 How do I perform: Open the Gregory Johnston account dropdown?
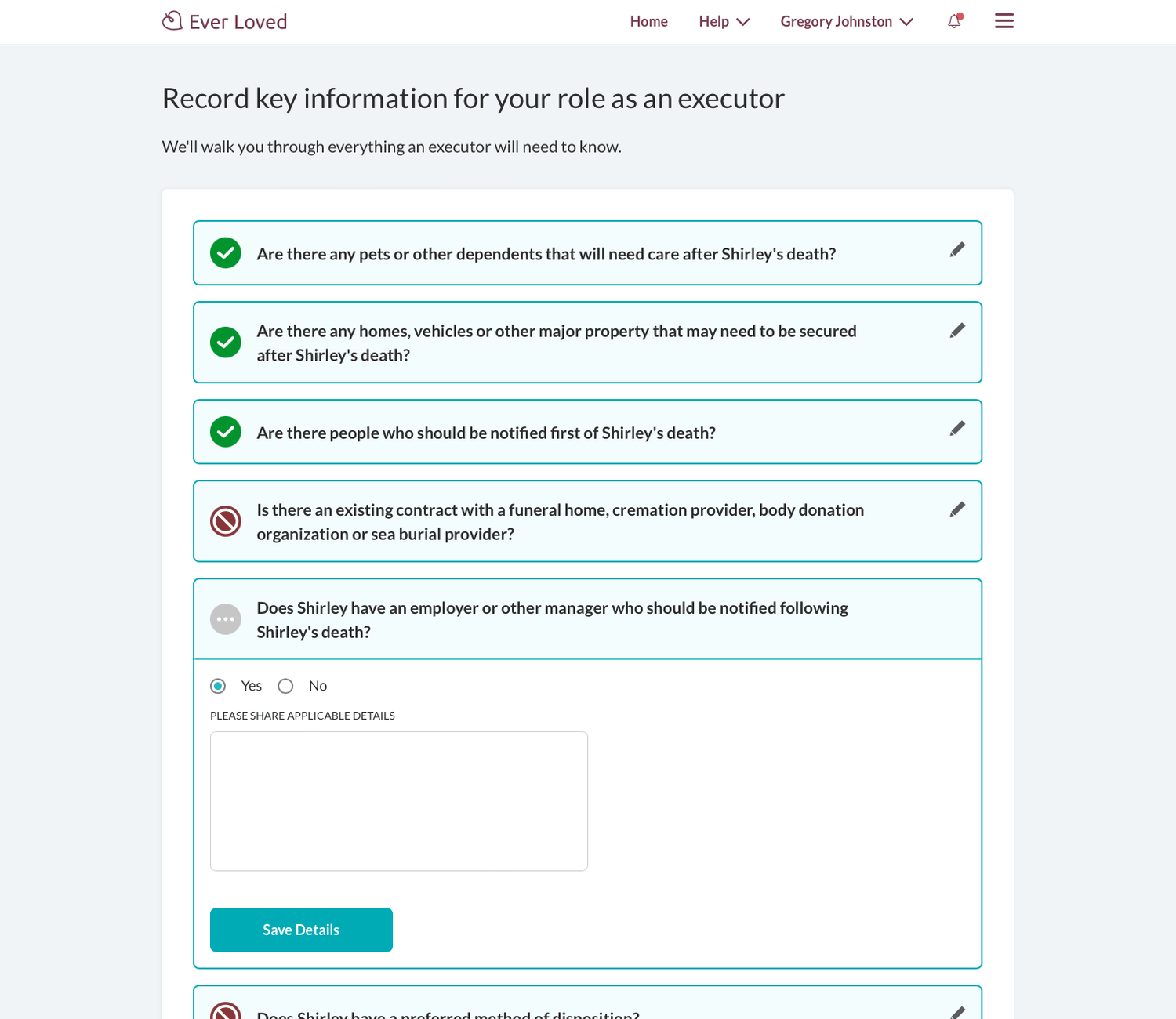pyautogui.click(x=846, y=21)
